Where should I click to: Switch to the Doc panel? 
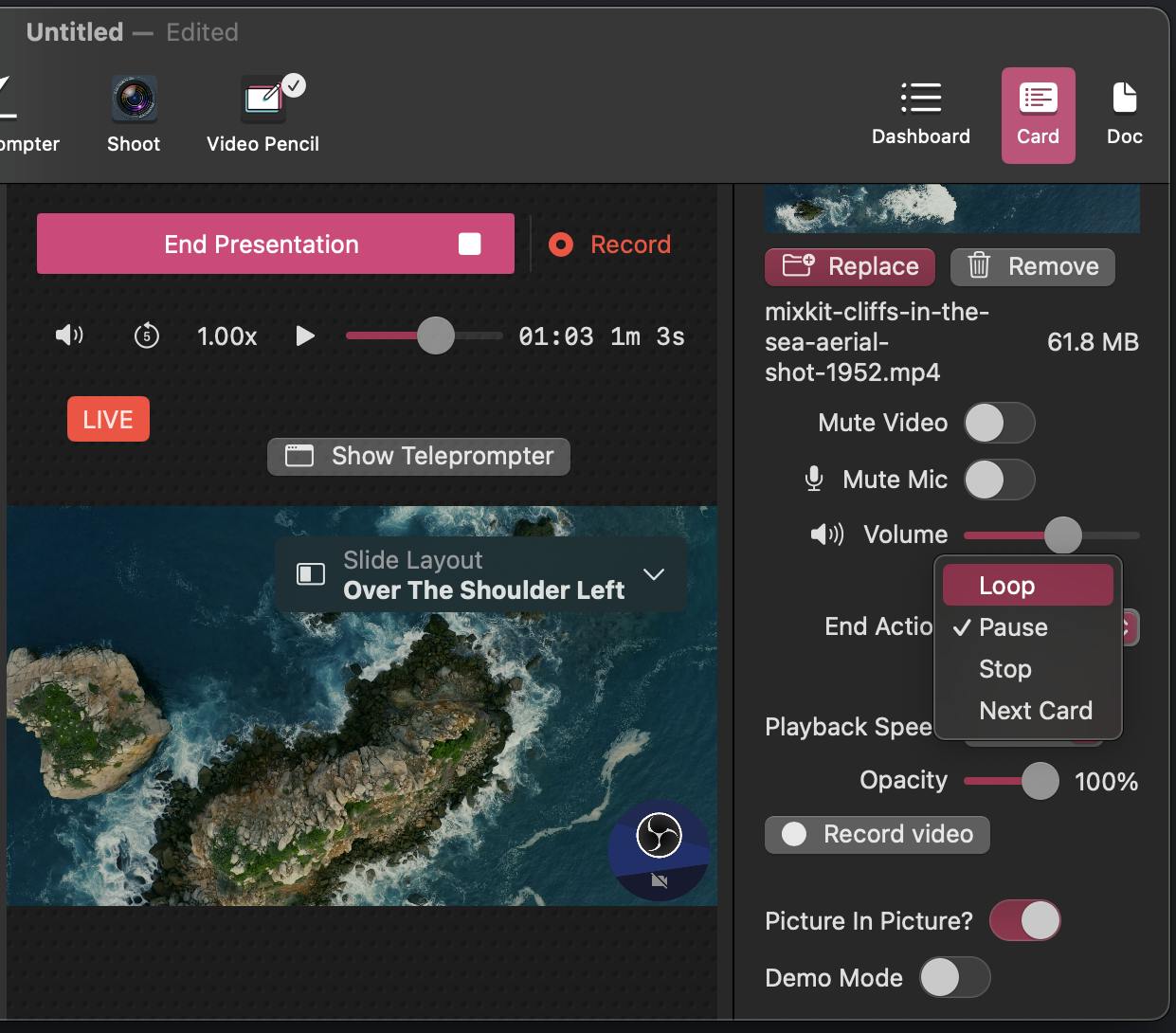click(1124, 114)
